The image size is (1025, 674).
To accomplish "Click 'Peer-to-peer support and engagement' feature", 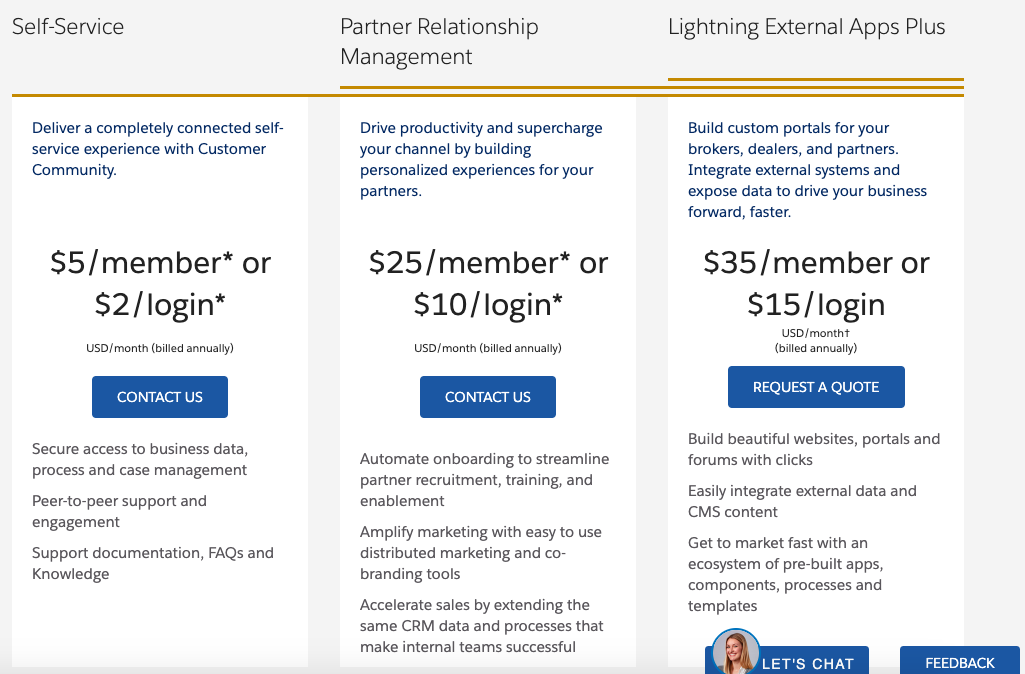I will [119, 511].
